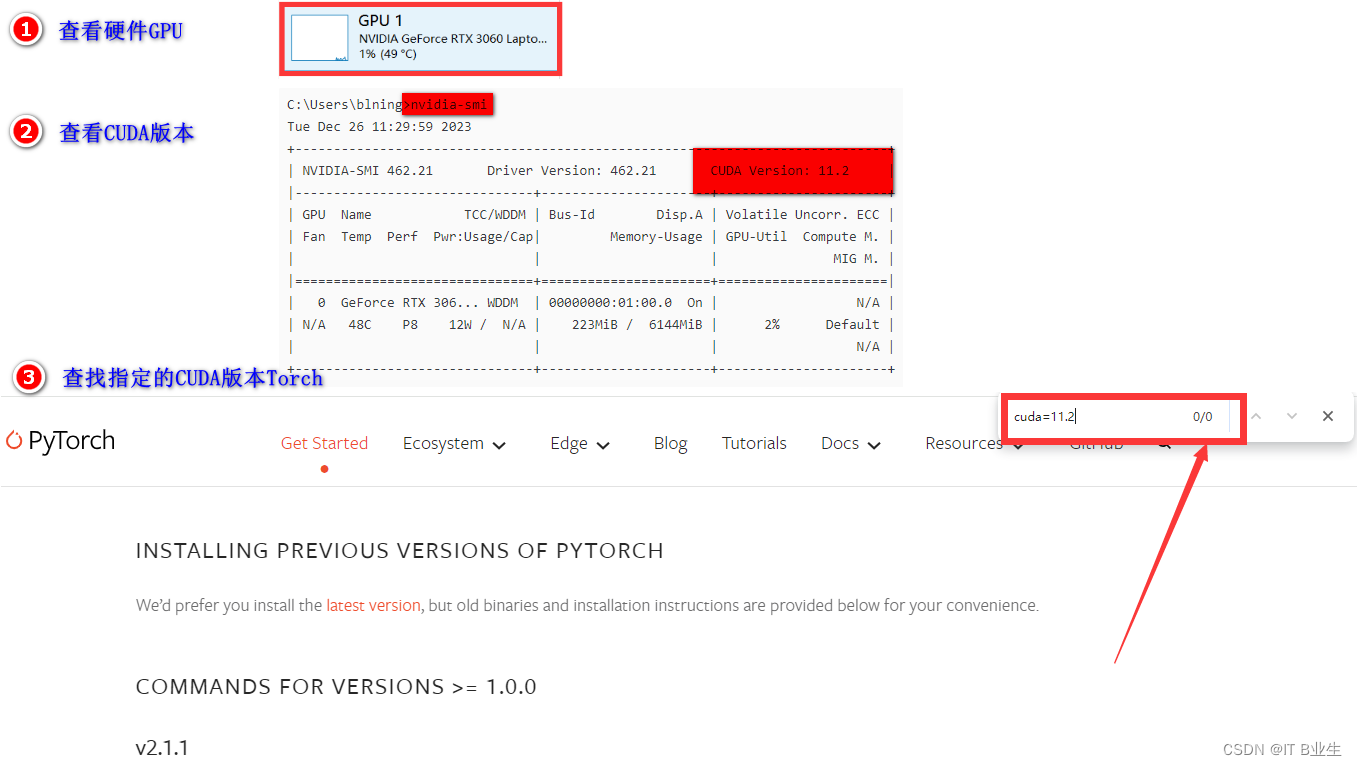Viewport: 1357px width, 765px height.
Task: Click the '00000000:01:00.0' bus ID value
Action: [610, 303]
